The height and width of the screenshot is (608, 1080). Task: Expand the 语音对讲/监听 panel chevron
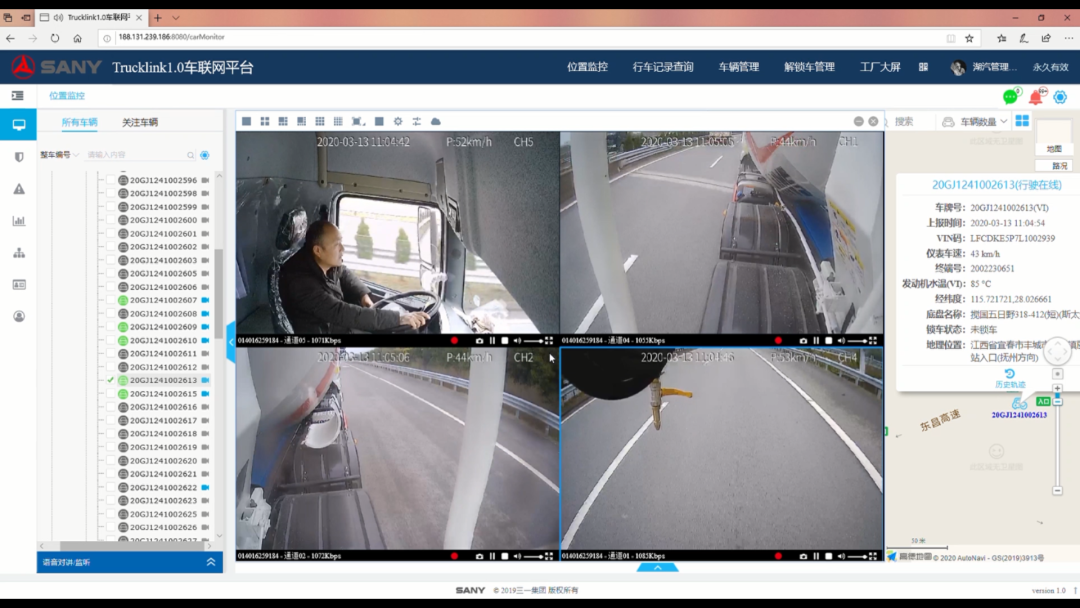pyautogui.click(x=211, y=562)
